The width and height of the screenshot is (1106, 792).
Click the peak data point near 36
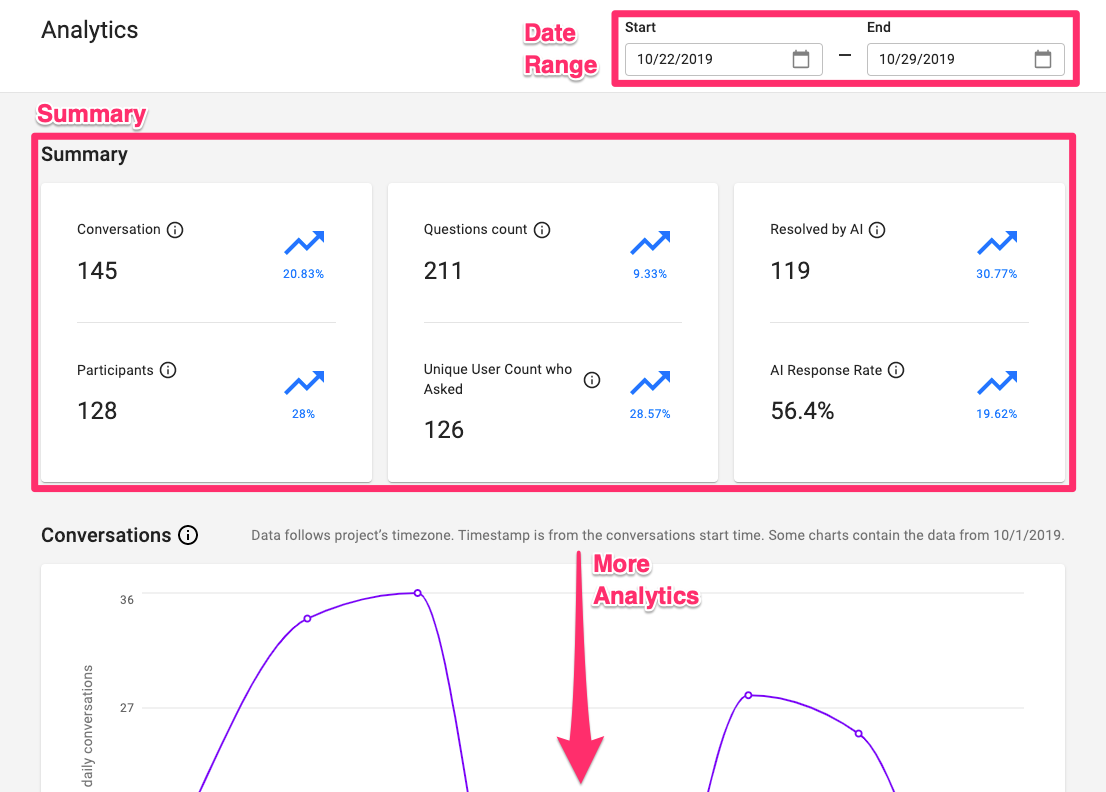[418, 593]
